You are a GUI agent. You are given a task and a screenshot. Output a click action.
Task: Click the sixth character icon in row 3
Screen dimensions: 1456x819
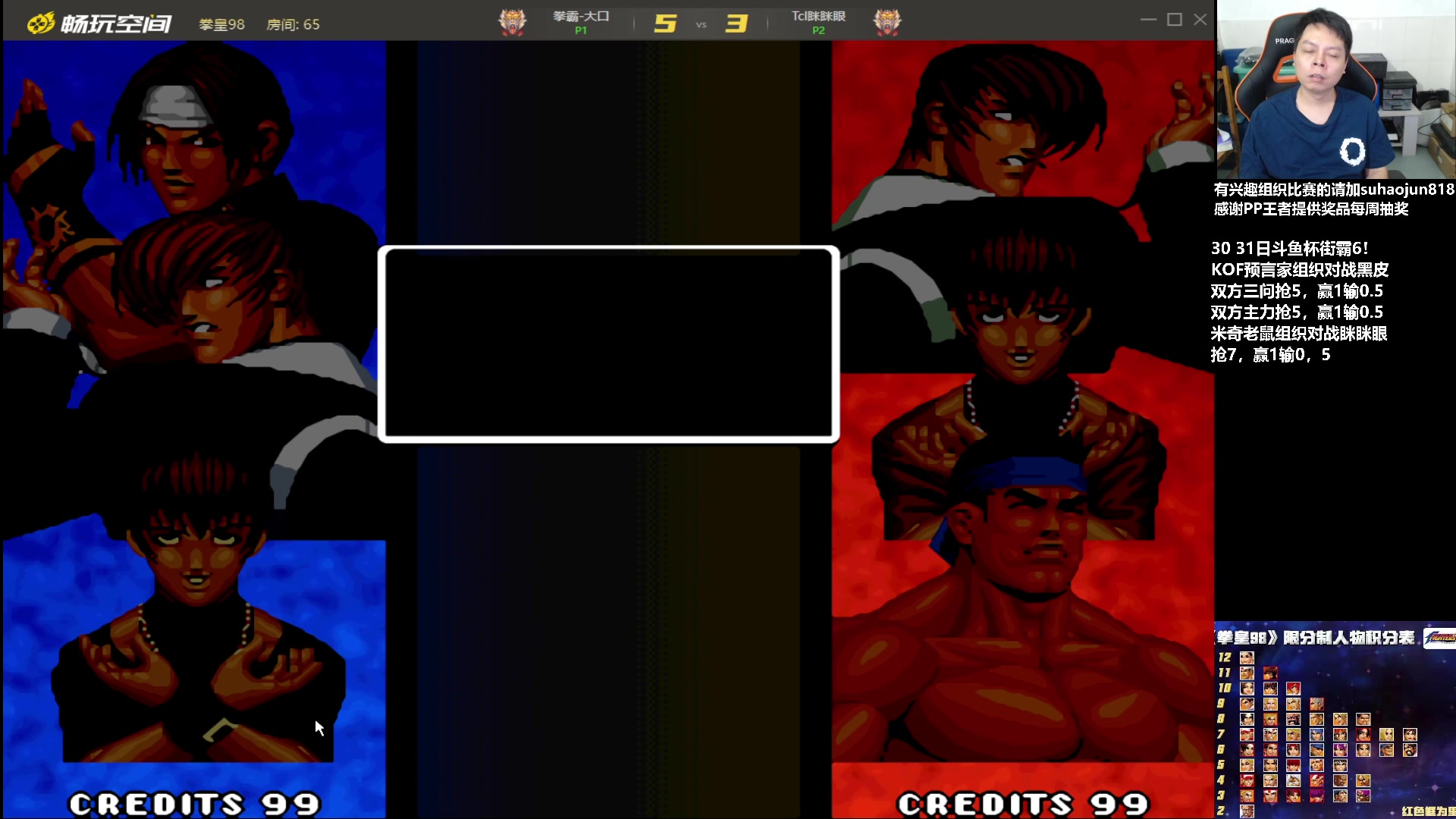click(x=1363, y=796)
